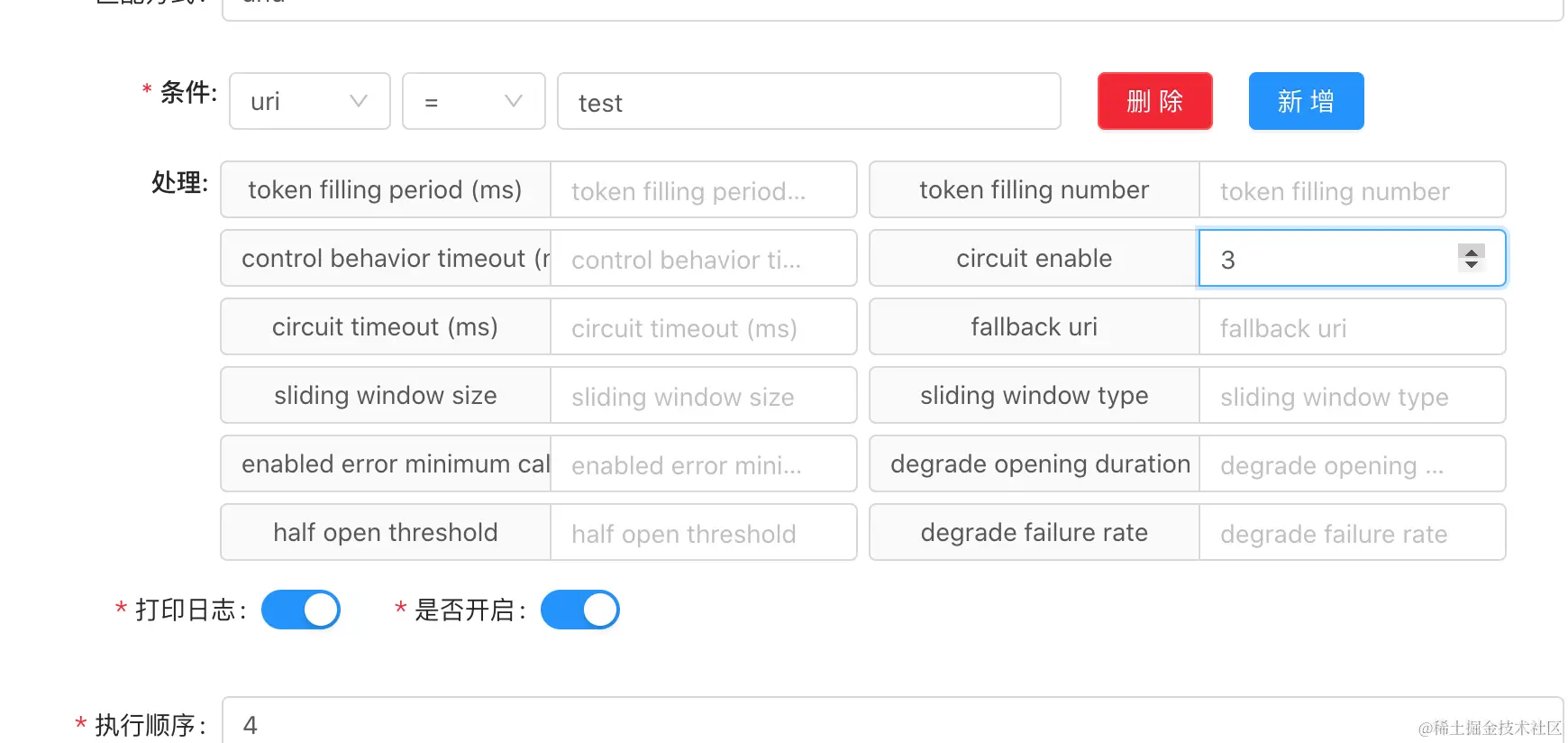This screenshot has width=1568, height=743.
Task: Click the condition value field containing test
Action: (808, 101)
